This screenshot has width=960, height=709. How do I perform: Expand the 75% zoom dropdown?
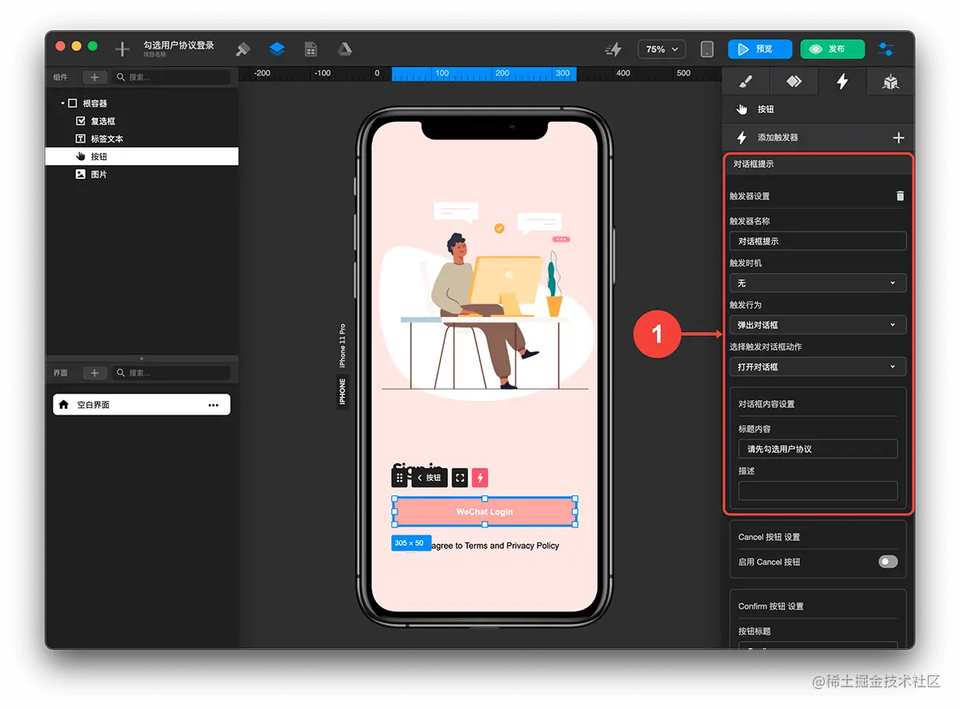pos(661,49)
